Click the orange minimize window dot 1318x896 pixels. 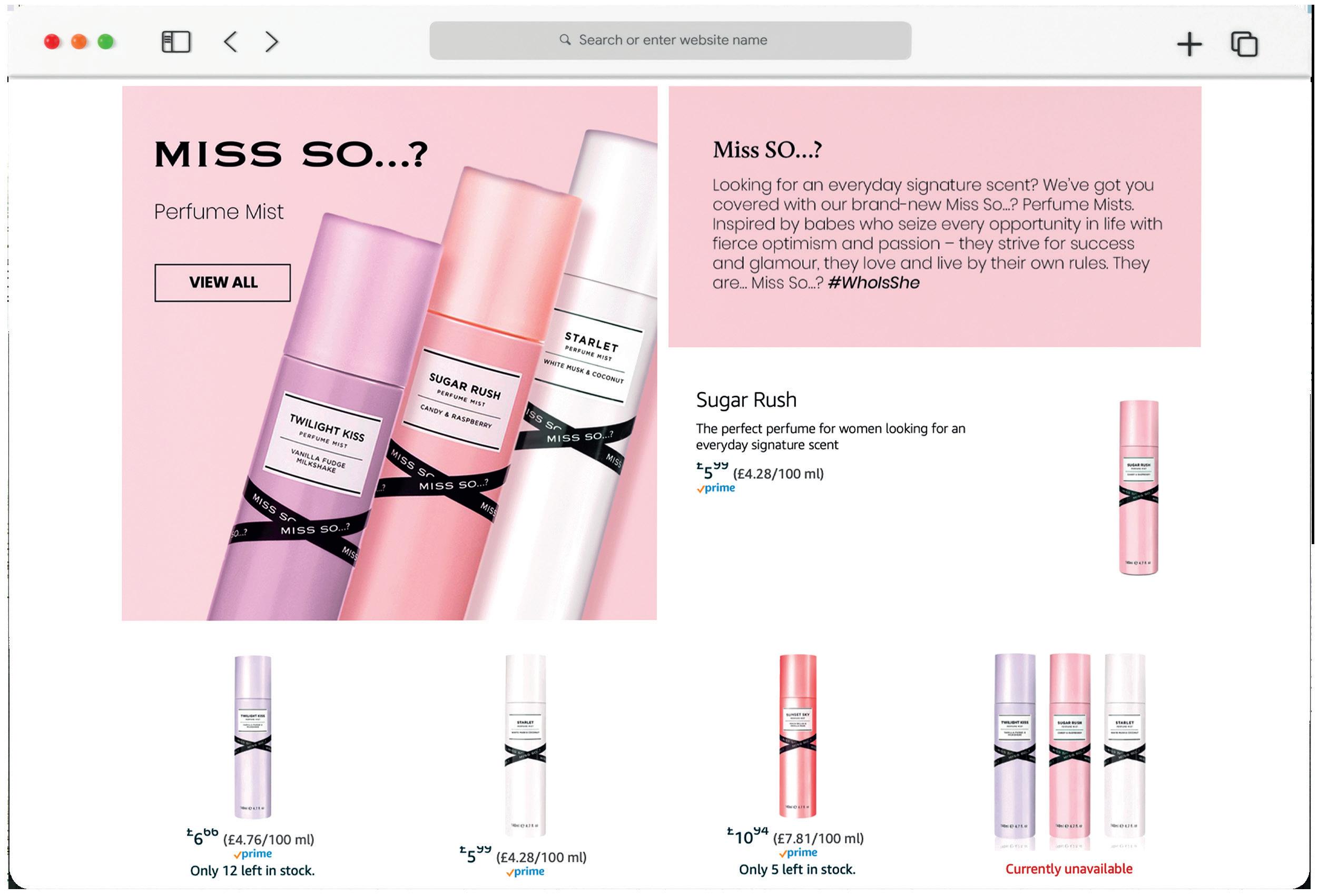pyautogui.click(x=80, y=42)
